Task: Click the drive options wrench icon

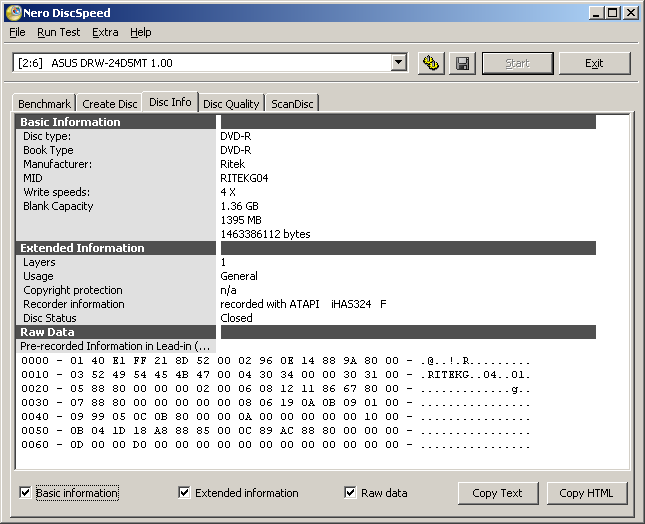Action: tap(431, 63)
